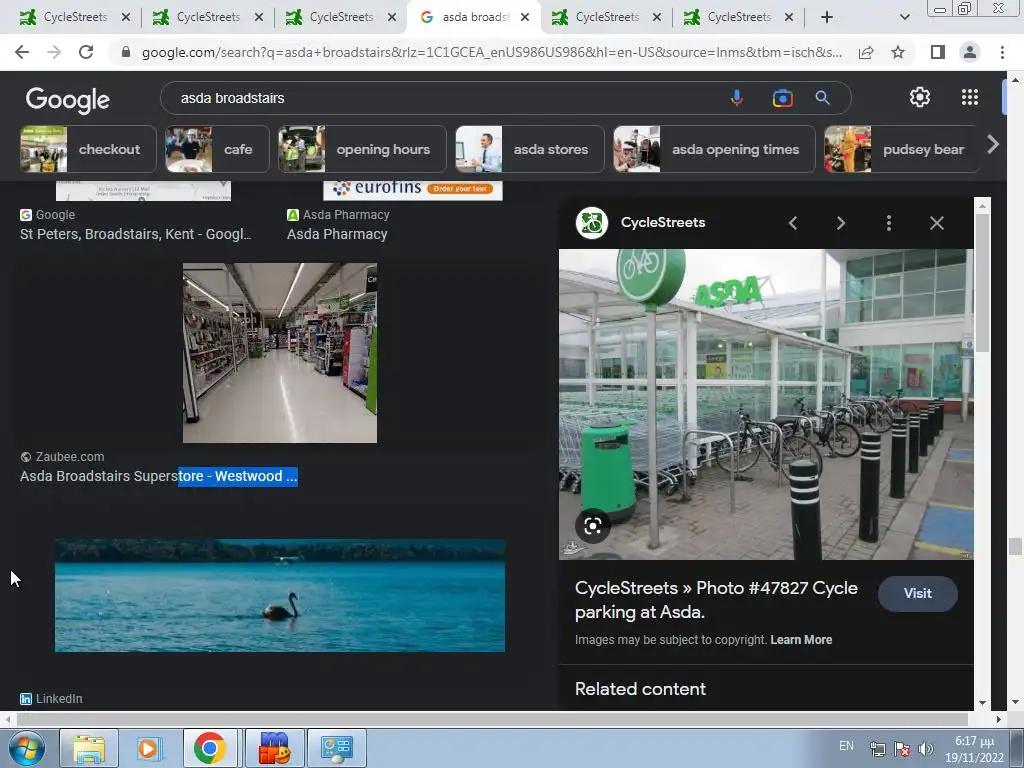The width and height of the screenshot is (1024, 768).
Task: Close the CycleStreets image preview panel
Action: point(936,223)
